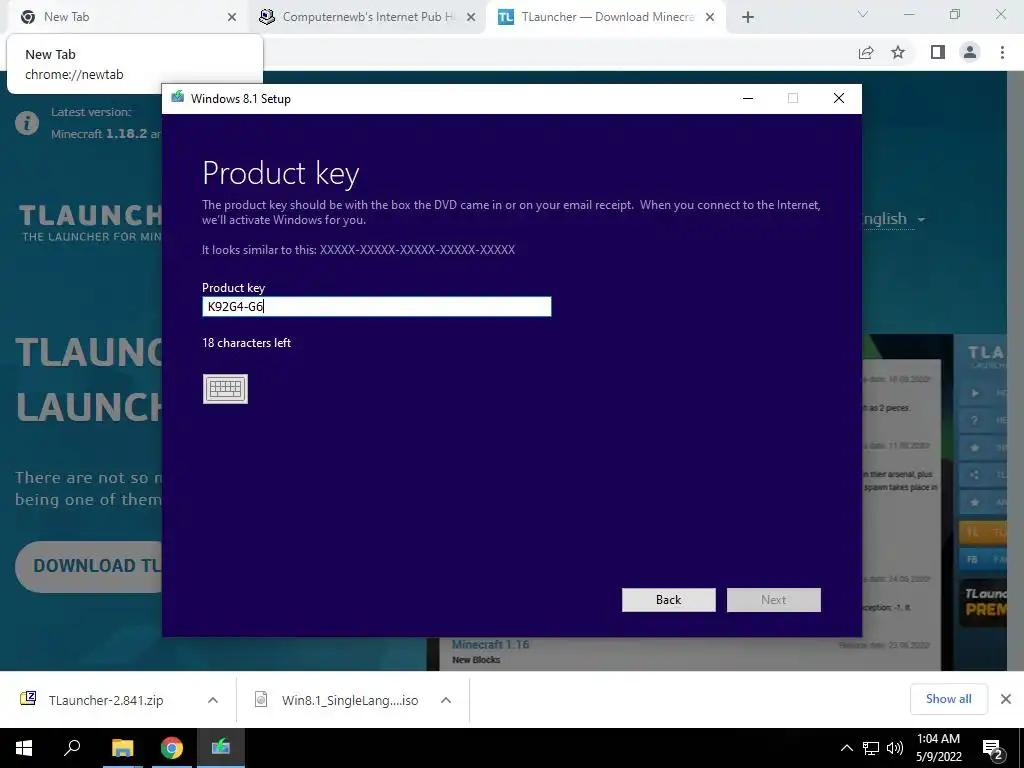The height and width of the screenshot is (768, 1024).
Task: Close the New Tab tab
Action: (x=232, y=18)
